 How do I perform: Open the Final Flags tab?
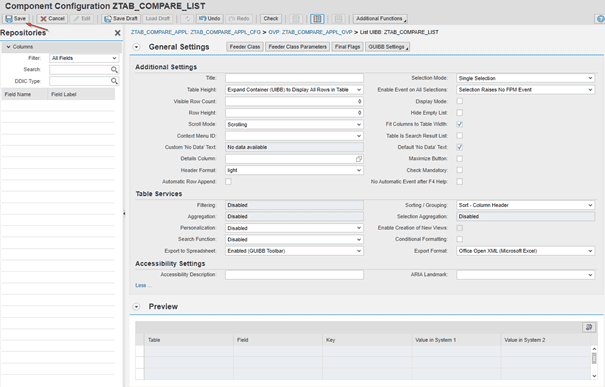coord(347,47)
